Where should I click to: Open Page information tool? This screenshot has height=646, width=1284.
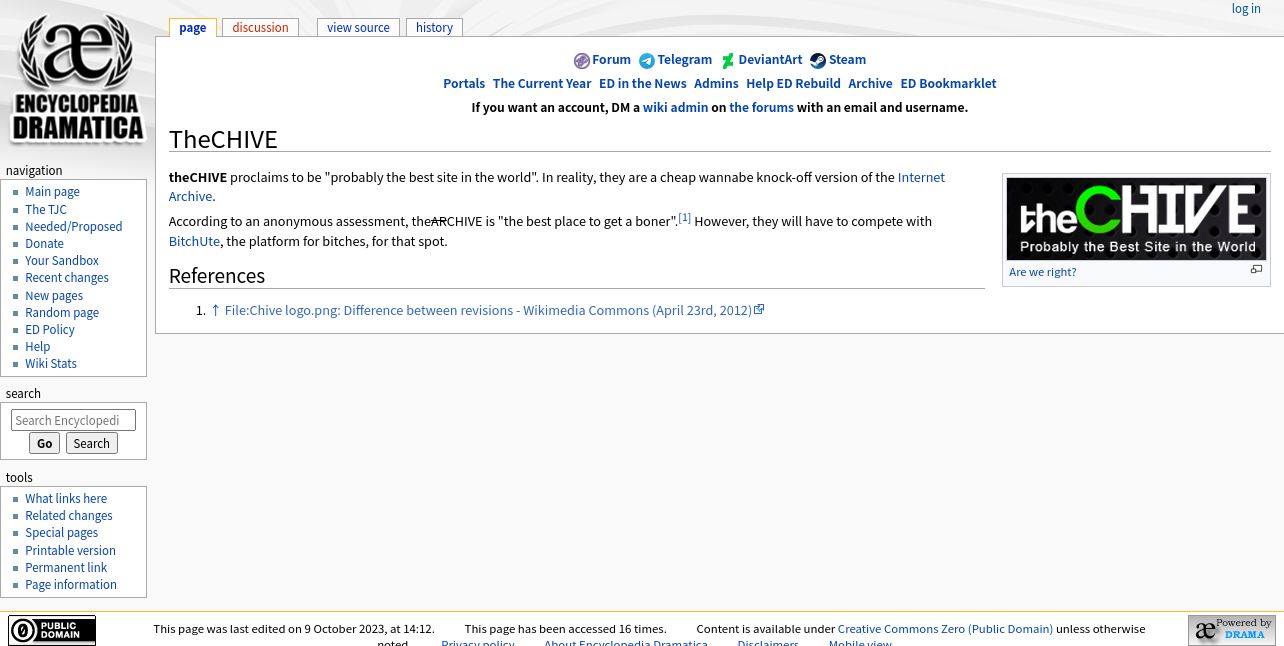(71, 585)
